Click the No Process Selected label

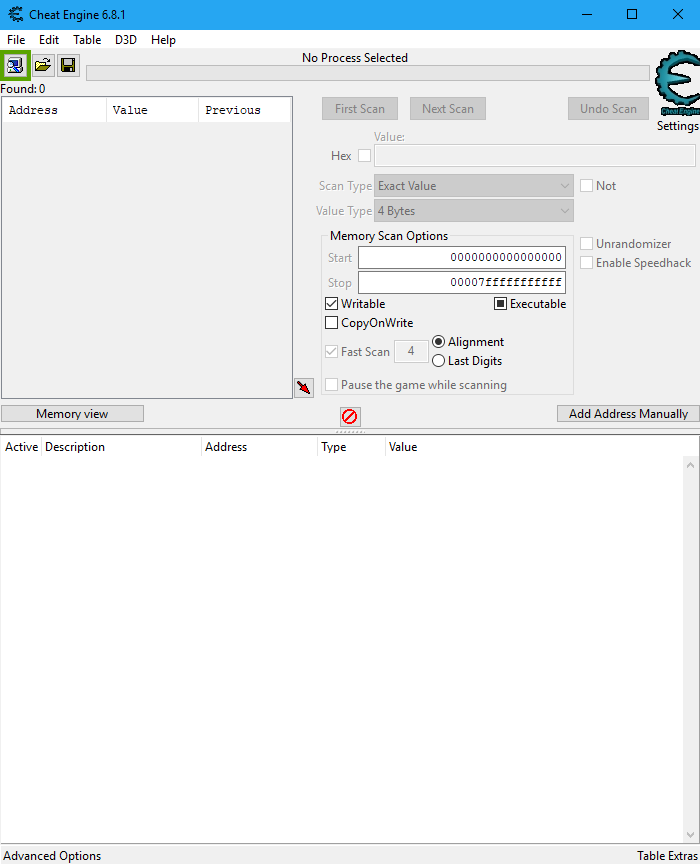(x=355, y=58)
